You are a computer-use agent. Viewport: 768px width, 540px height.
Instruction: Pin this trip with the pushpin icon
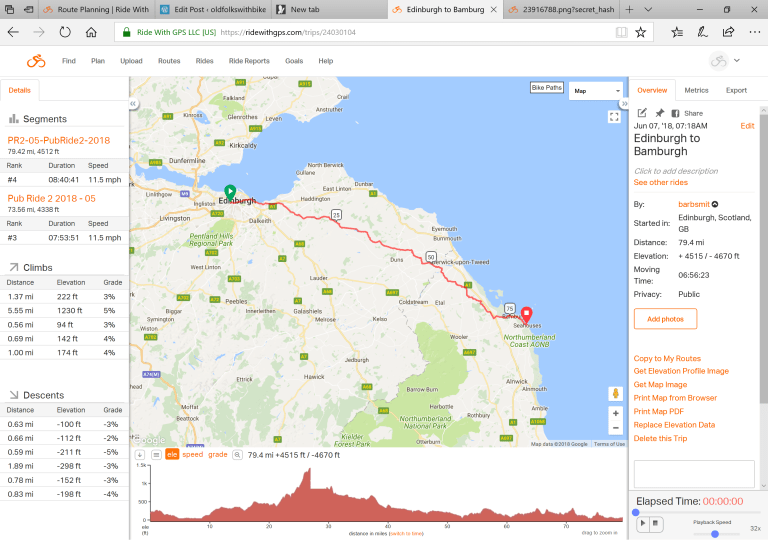click(x=659, y=113)
